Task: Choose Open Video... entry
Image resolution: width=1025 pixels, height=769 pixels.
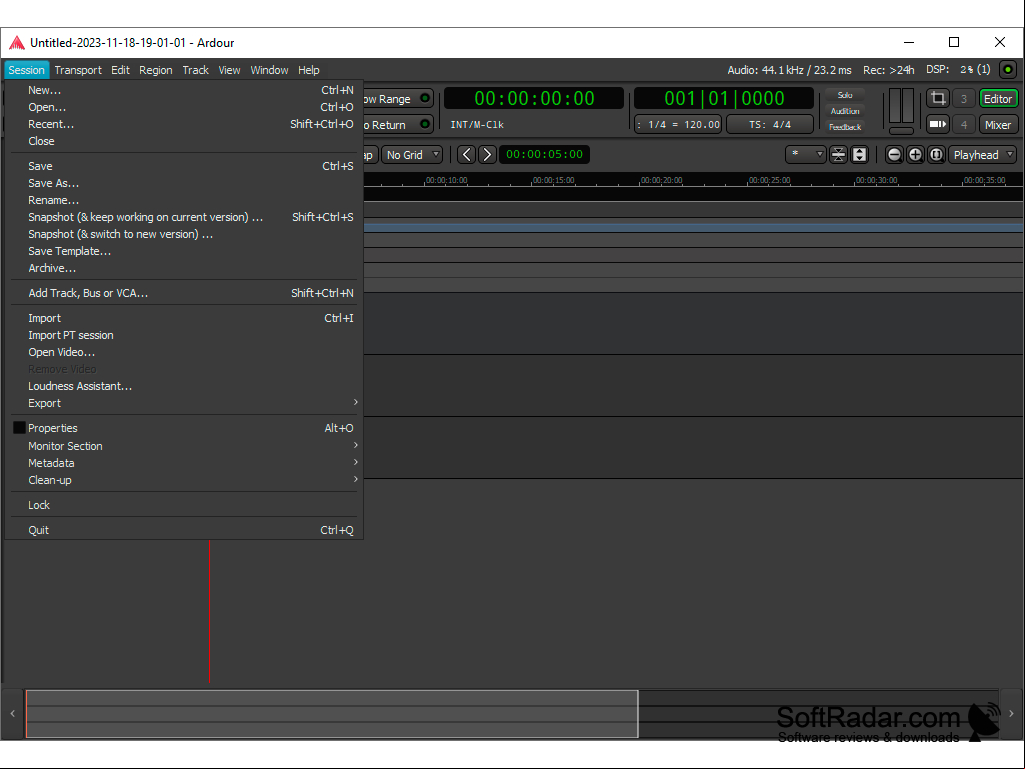Action: point(184,352)
